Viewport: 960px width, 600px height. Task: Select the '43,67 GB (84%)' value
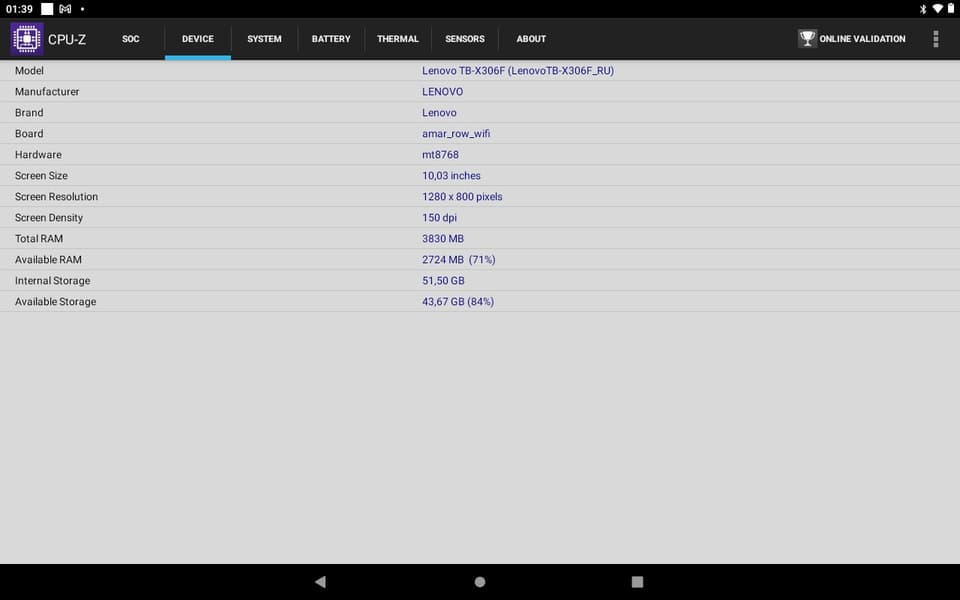coord(458,301)
